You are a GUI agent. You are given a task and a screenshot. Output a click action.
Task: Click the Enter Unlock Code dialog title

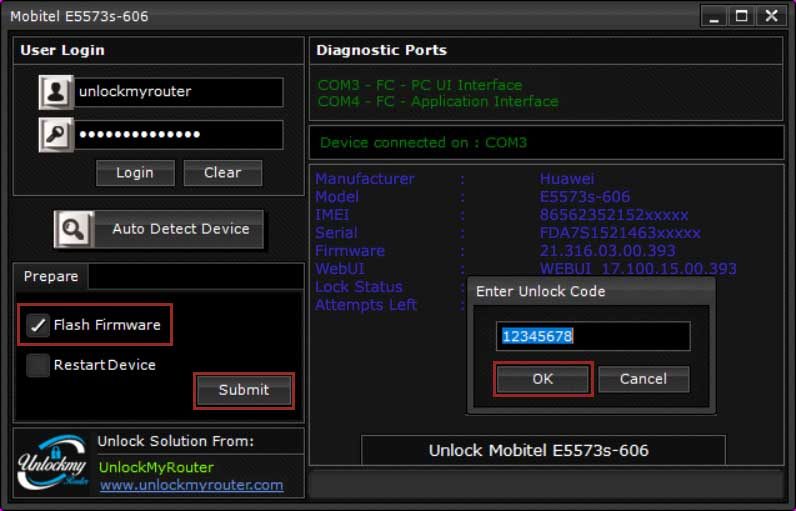click(541, 292)
